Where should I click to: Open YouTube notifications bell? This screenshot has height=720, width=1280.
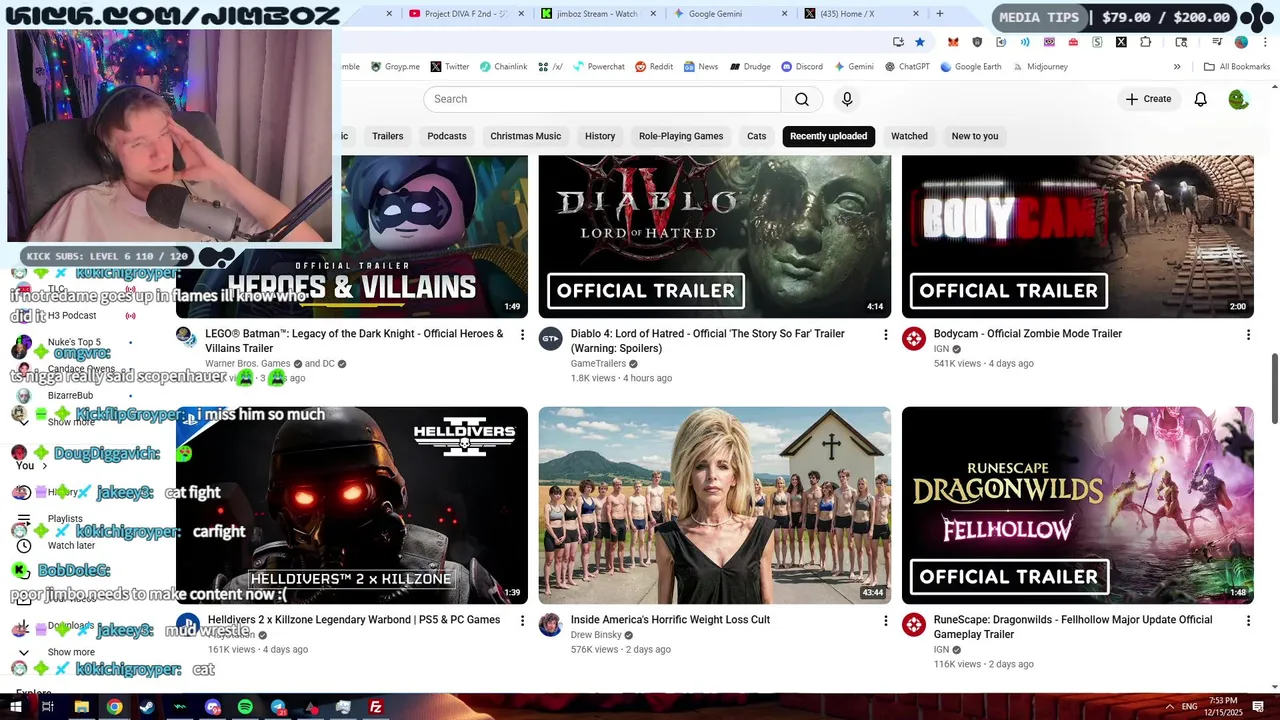pyautogui.click(x=1200, y=99)
